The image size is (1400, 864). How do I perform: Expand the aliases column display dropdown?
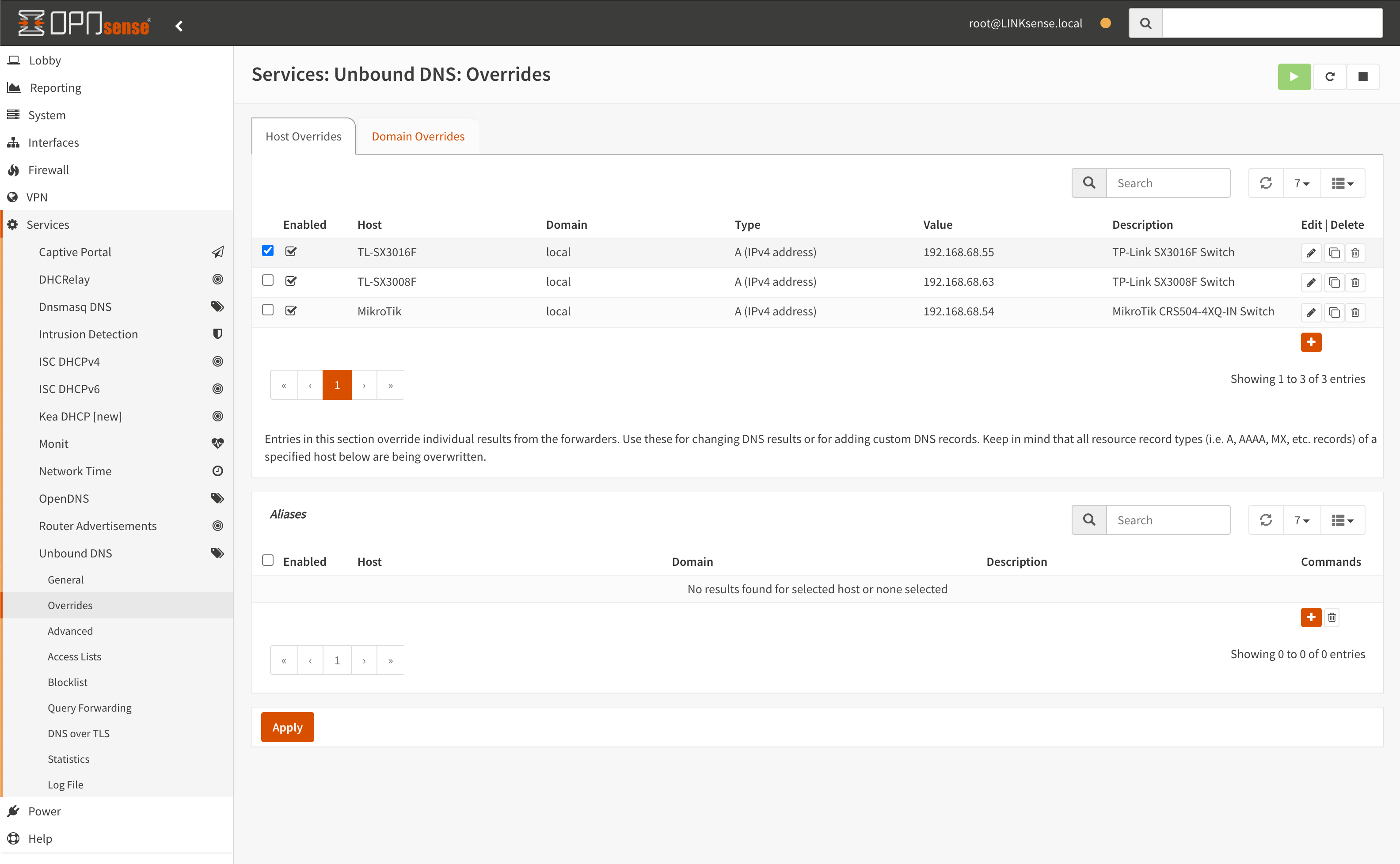coord(1344,519)
